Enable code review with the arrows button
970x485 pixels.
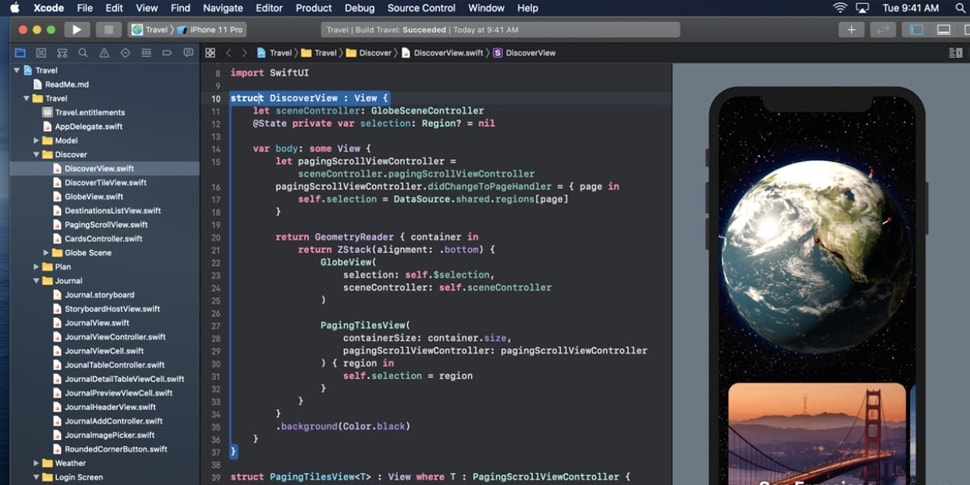pos(883,30)
